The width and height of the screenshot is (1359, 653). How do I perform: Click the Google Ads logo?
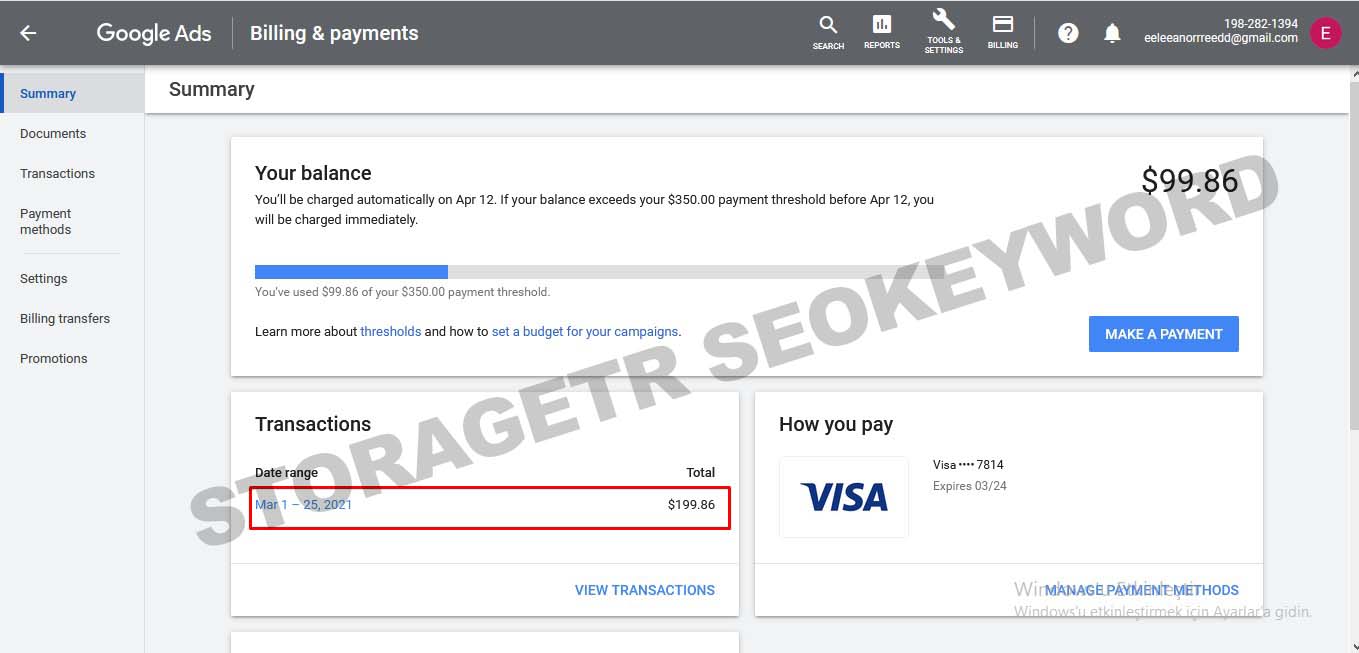(154, 33)
